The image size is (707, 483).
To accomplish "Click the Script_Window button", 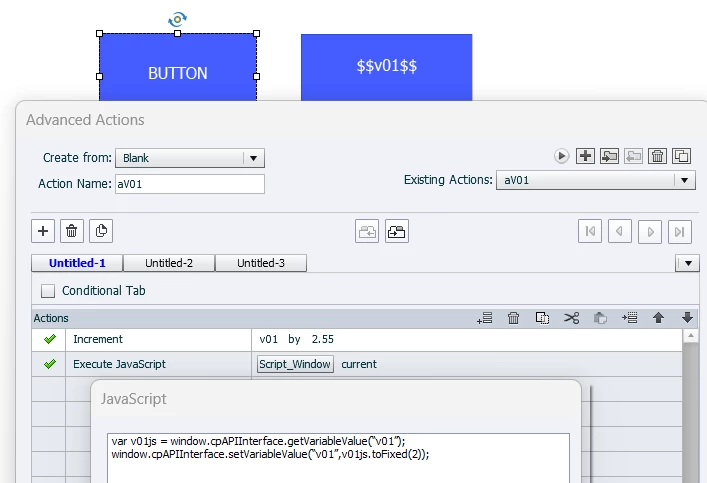I will pyautogui.click(x=295, y=364).
